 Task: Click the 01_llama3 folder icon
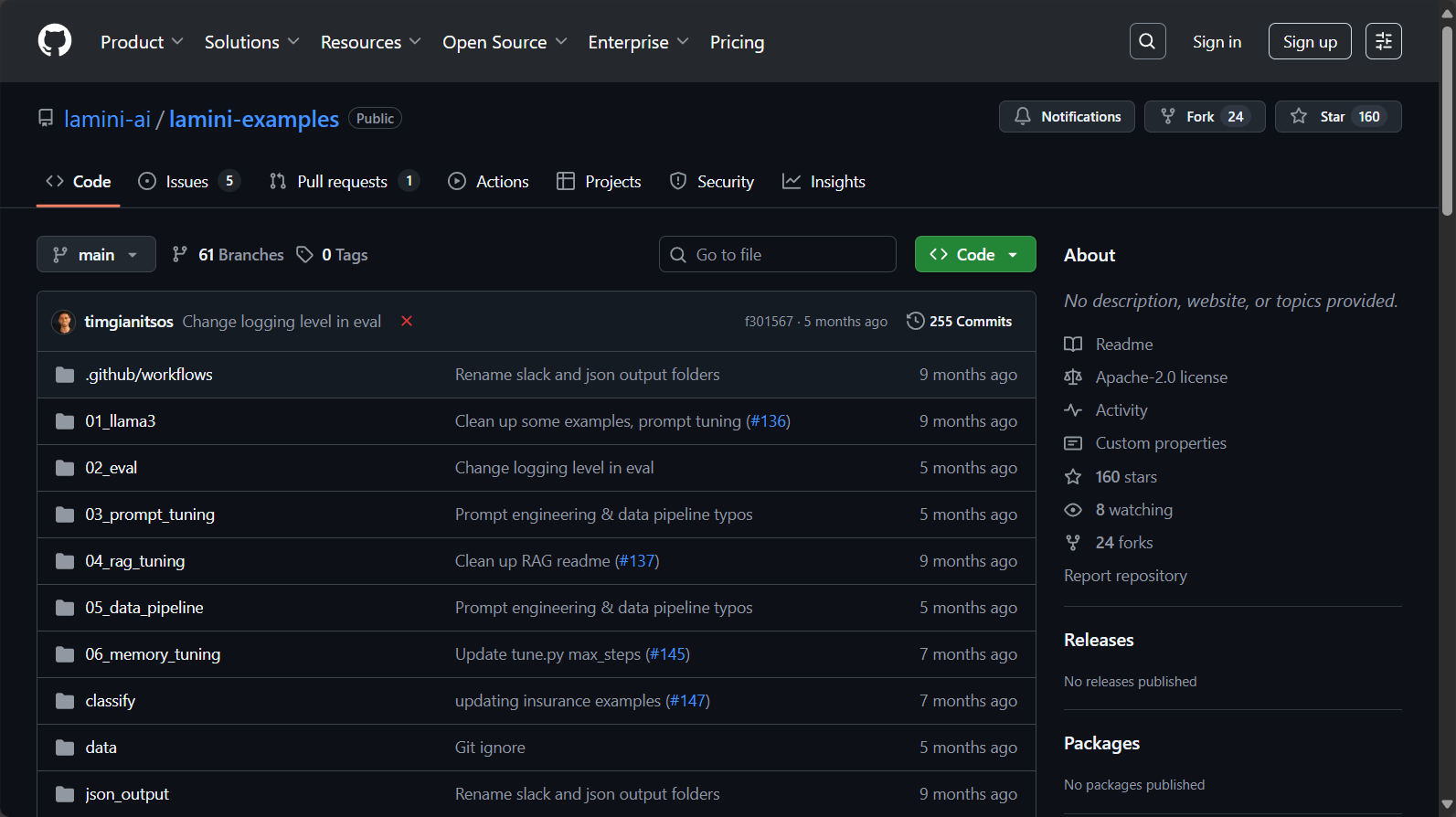point(65,421)
